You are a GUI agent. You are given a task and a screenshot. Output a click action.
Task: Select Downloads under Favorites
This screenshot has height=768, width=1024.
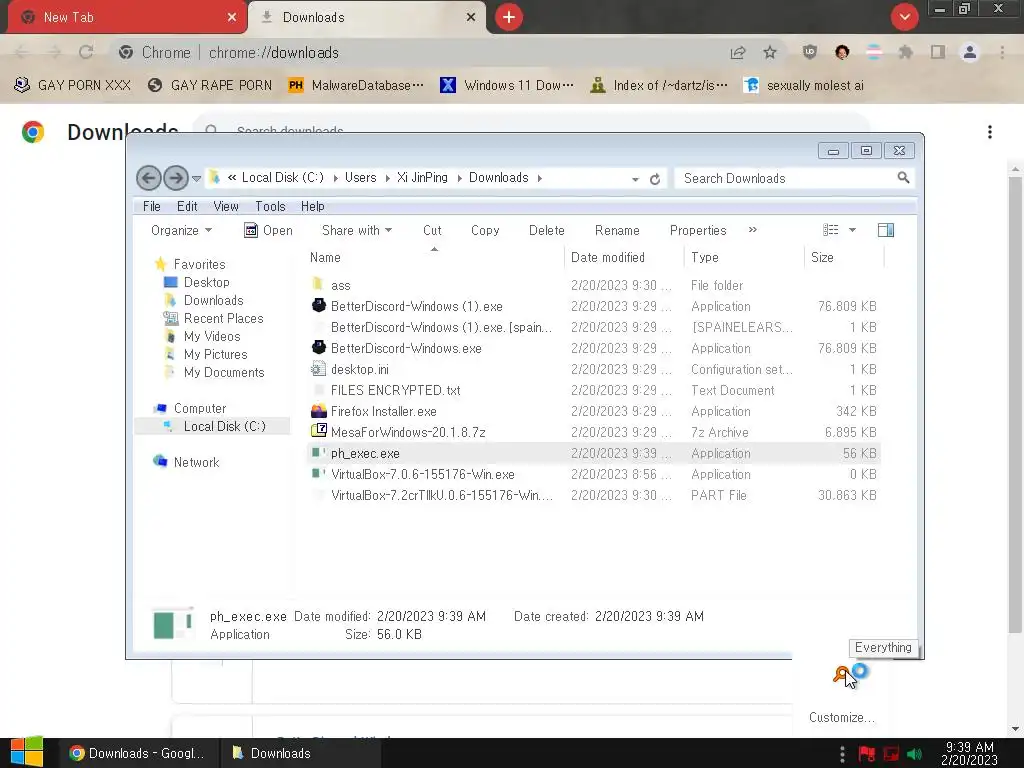213,300
